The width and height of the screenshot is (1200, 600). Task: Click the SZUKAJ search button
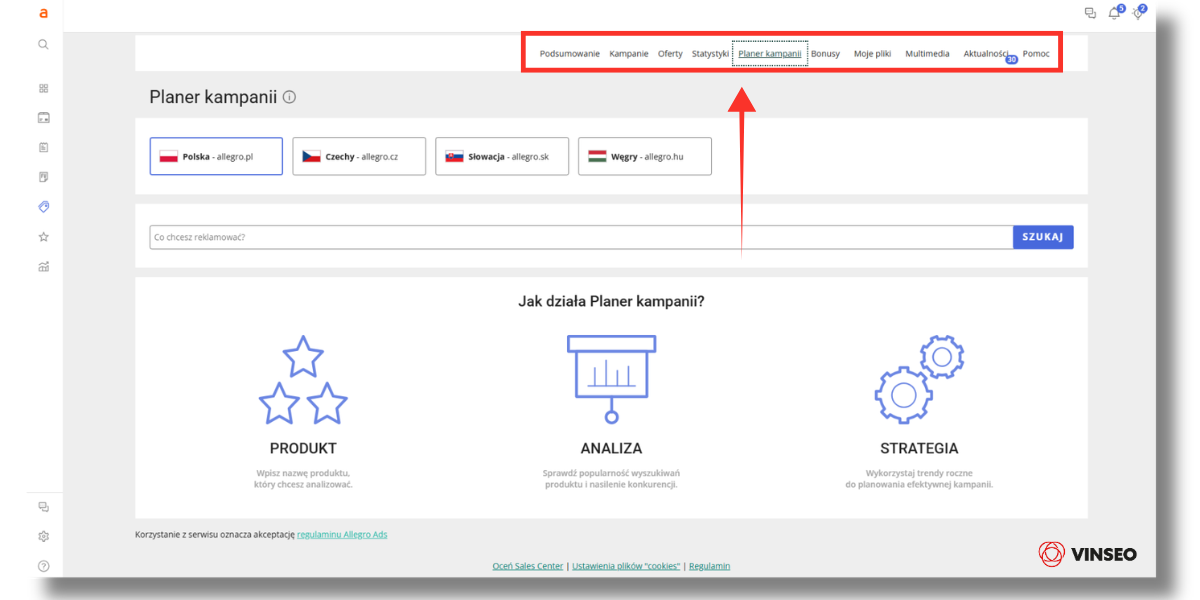[x=1043, y=237]
